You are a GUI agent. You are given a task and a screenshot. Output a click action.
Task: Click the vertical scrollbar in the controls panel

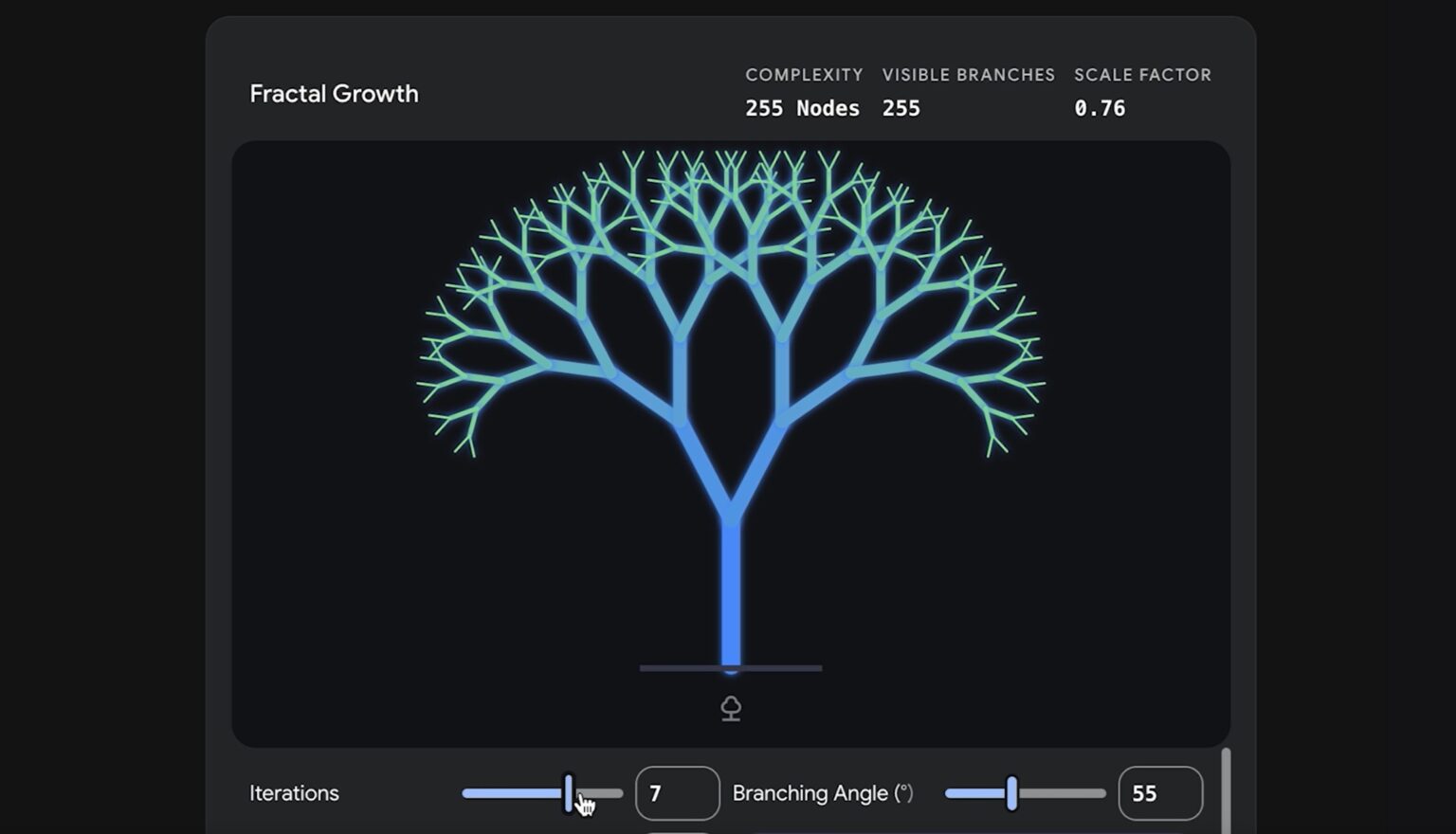[x=1226, y=791]
